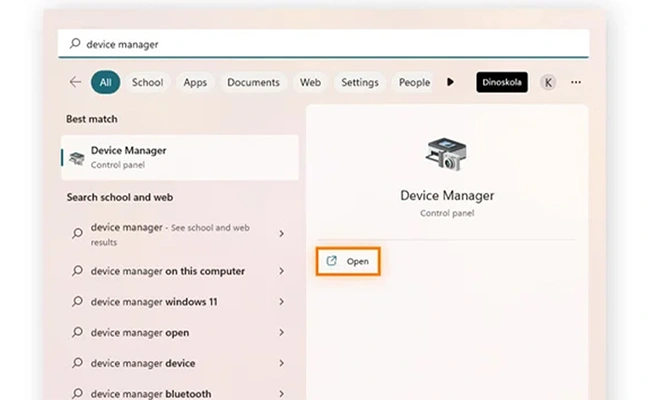Expand 'device manager device' chevron
Screen dimensions: 650x400
click(281, 363)
